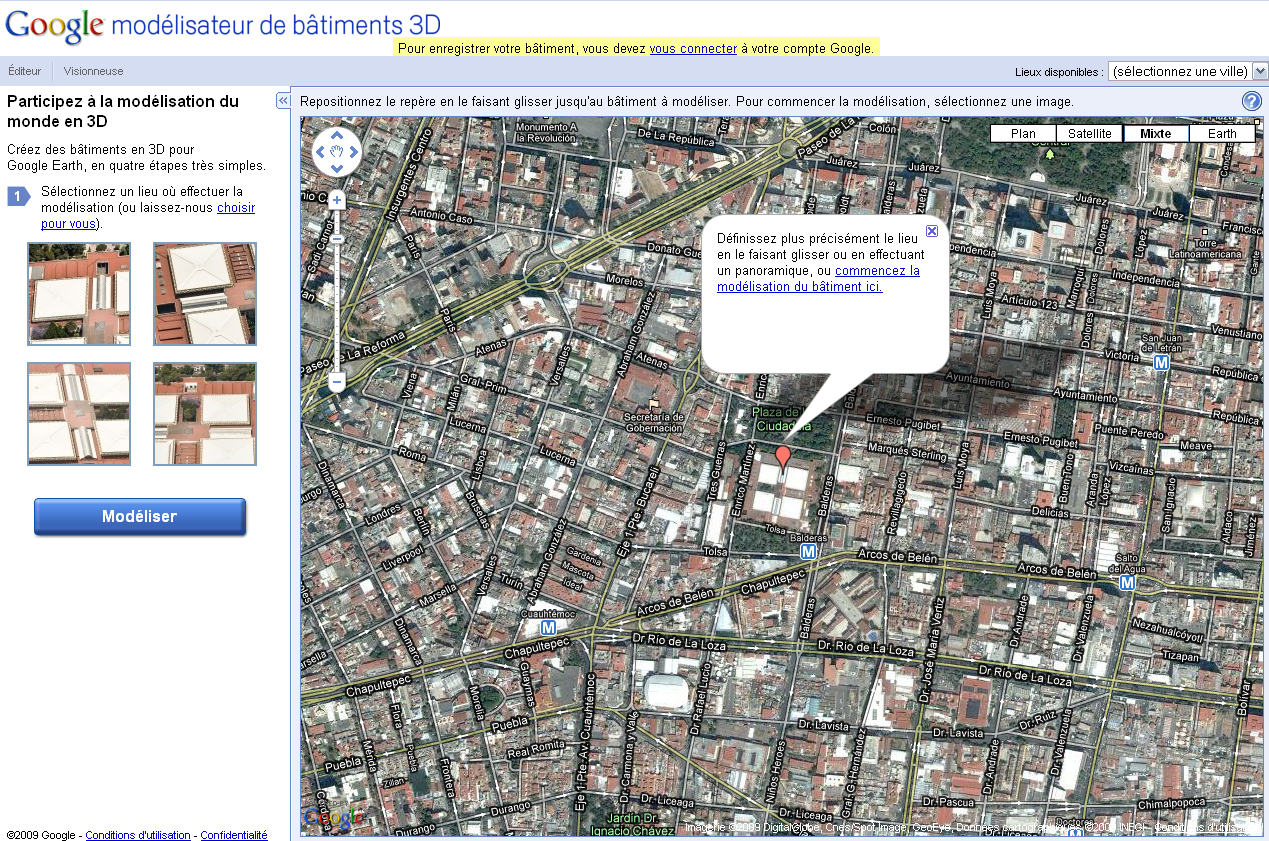Click the Google logo in the header

(55, 26)
